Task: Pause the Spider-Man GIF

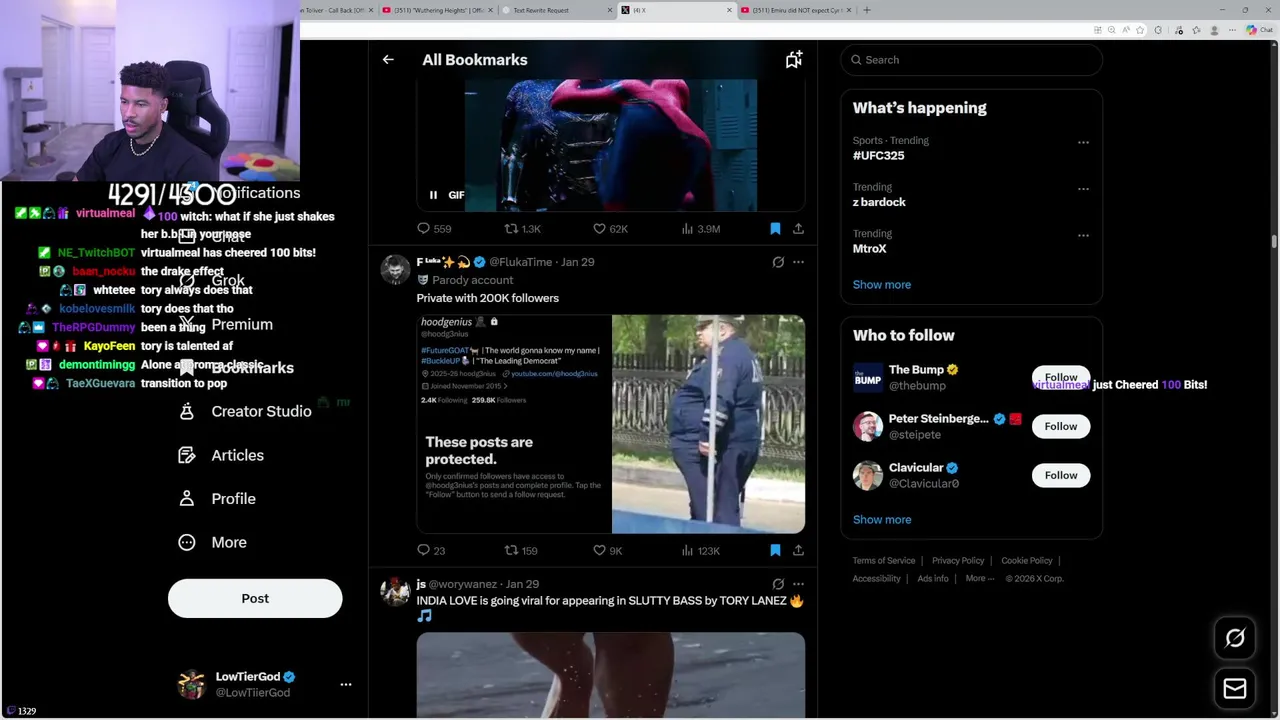Action: (x=433, y=195)
